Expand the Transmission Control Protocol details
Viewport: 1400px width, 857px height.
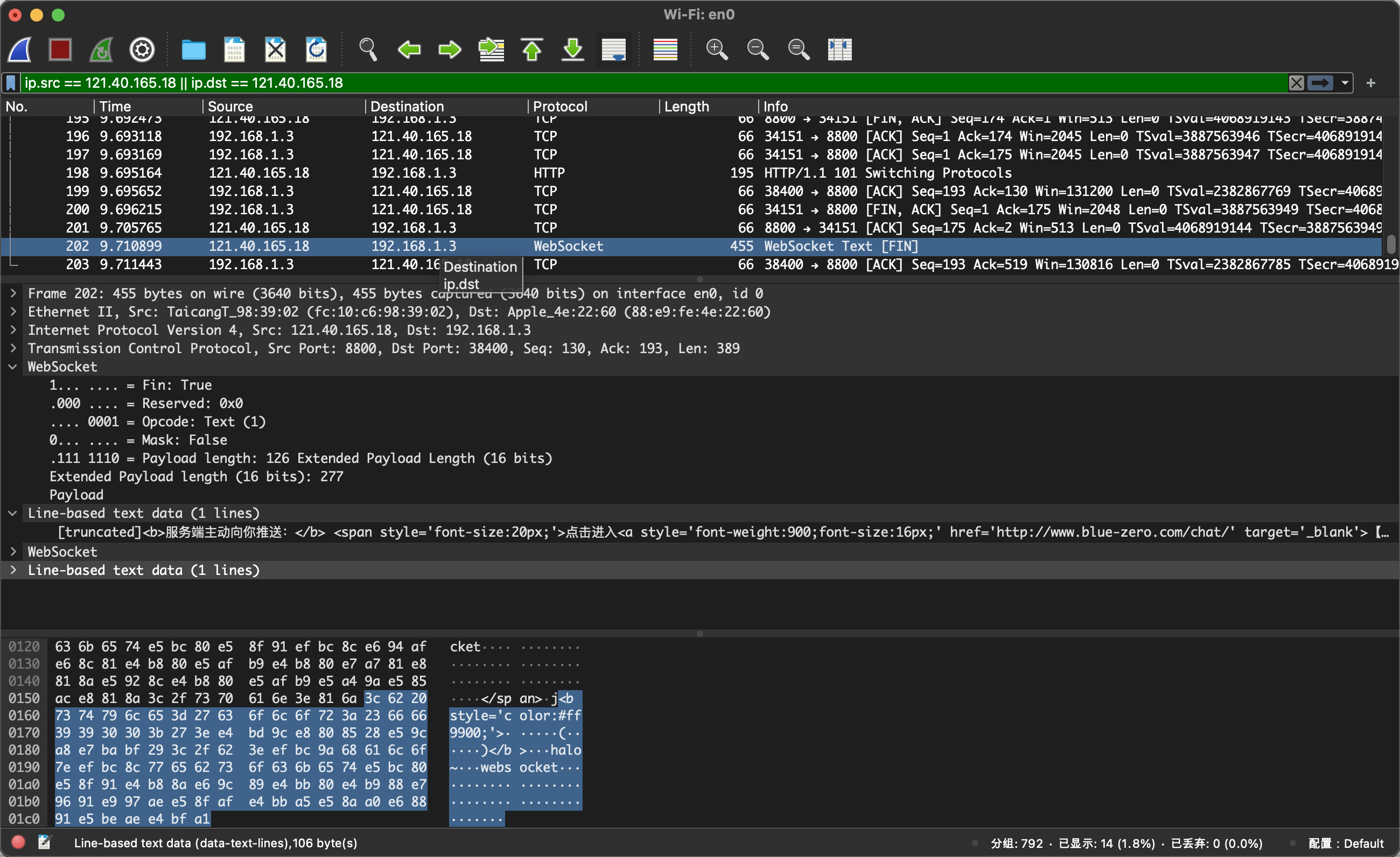coord(13,348)
